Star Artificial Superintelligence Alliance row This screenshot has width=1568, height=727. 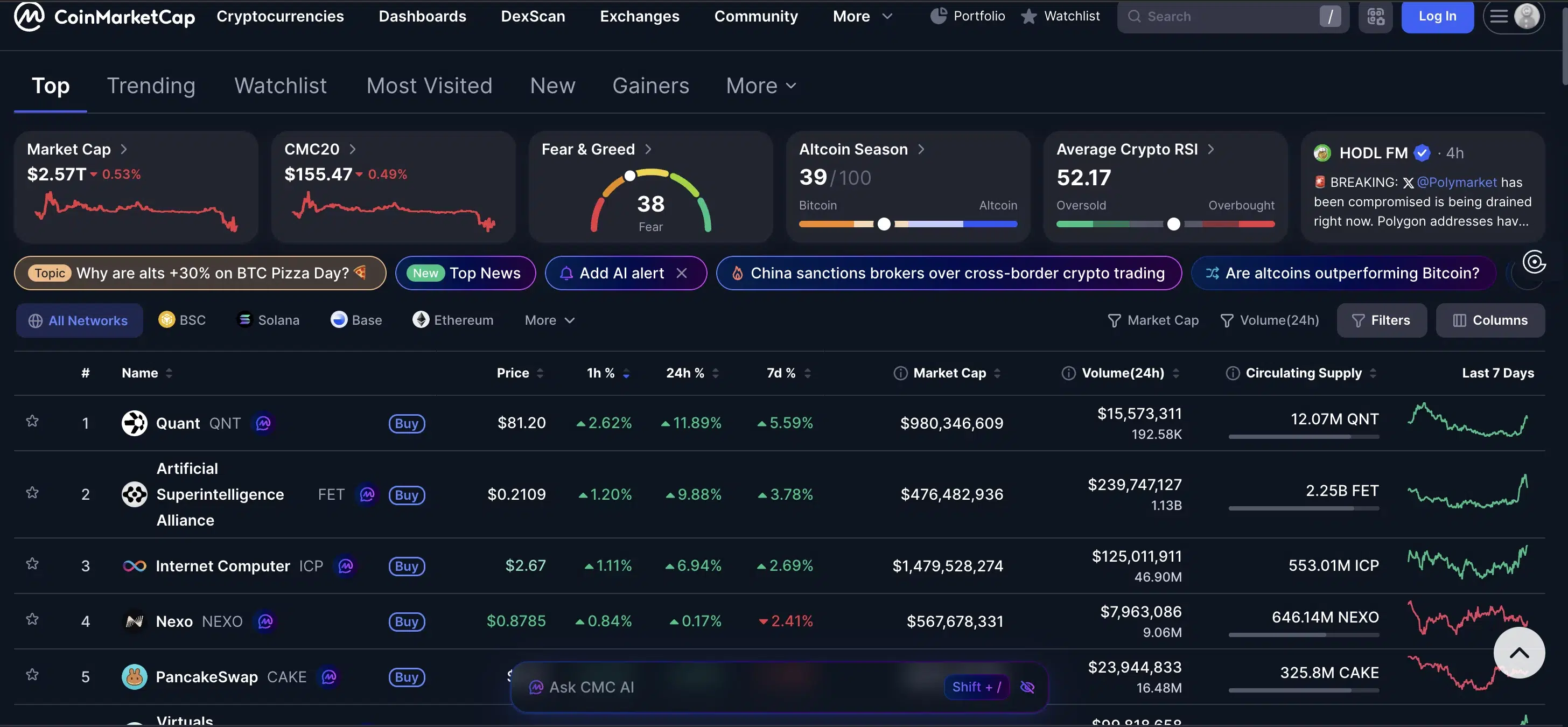32,493
